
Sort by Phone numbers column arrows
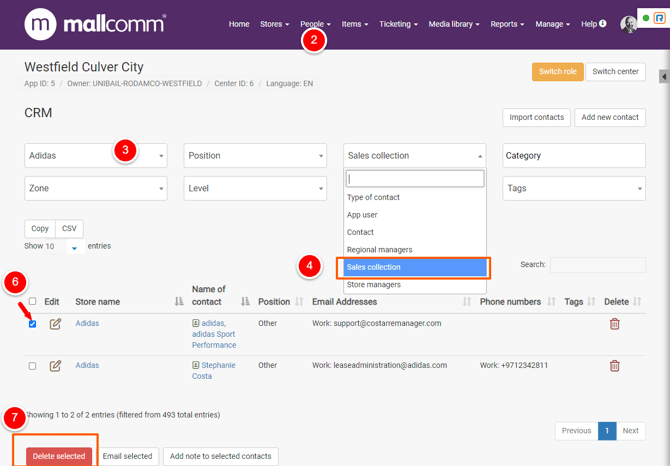coord(551,302)
